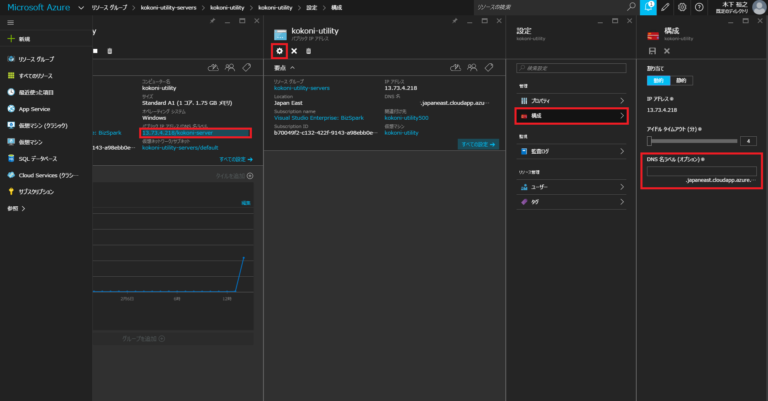Screen dimensions: 768x401
Task: Open the help question mark icon
Action: point(699,7)
